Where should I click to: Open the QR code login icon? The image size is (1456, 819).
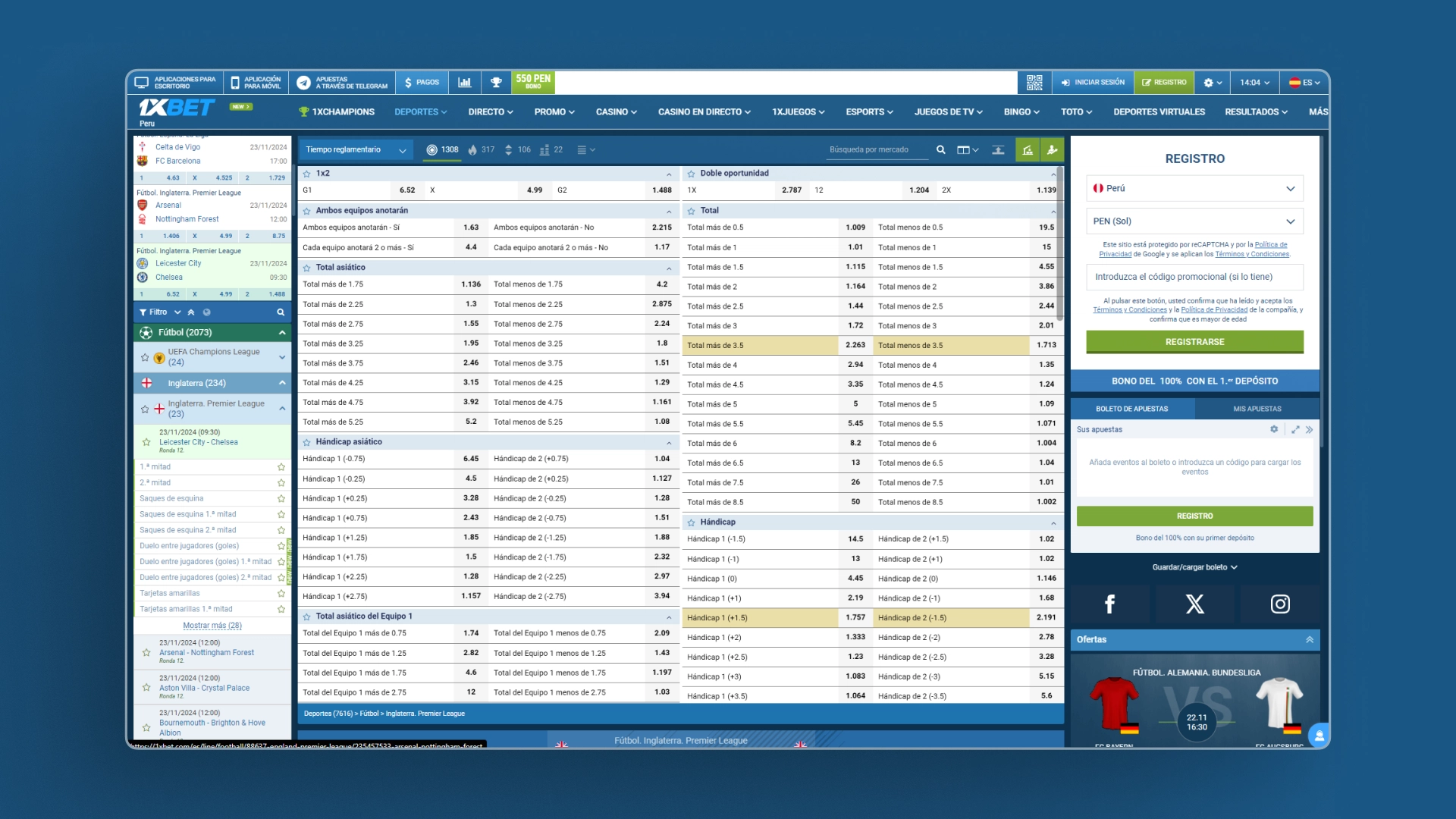(1034, 83)
